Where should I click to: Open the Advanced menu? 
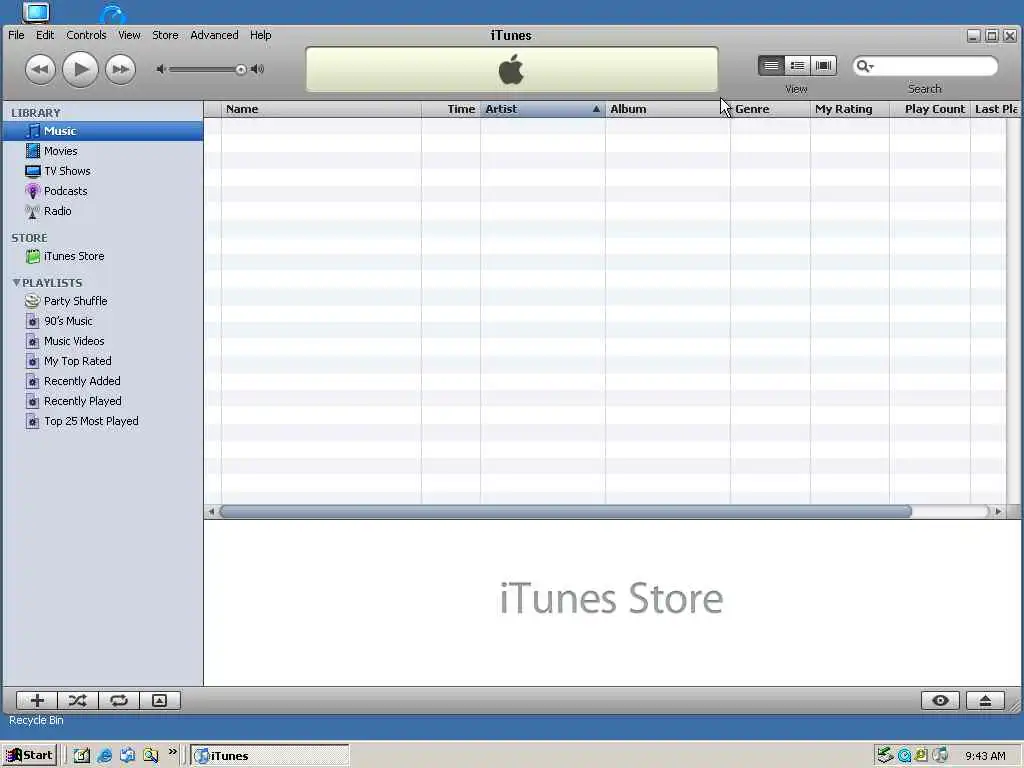[x=214, y=35]
